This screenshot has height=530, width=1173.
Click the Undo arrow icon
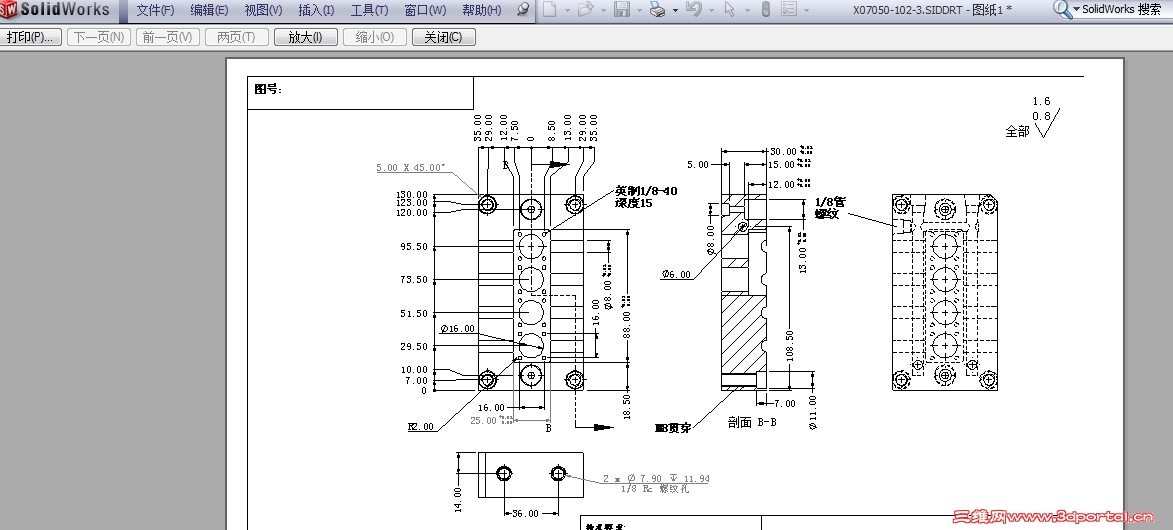tap(693, 10)
